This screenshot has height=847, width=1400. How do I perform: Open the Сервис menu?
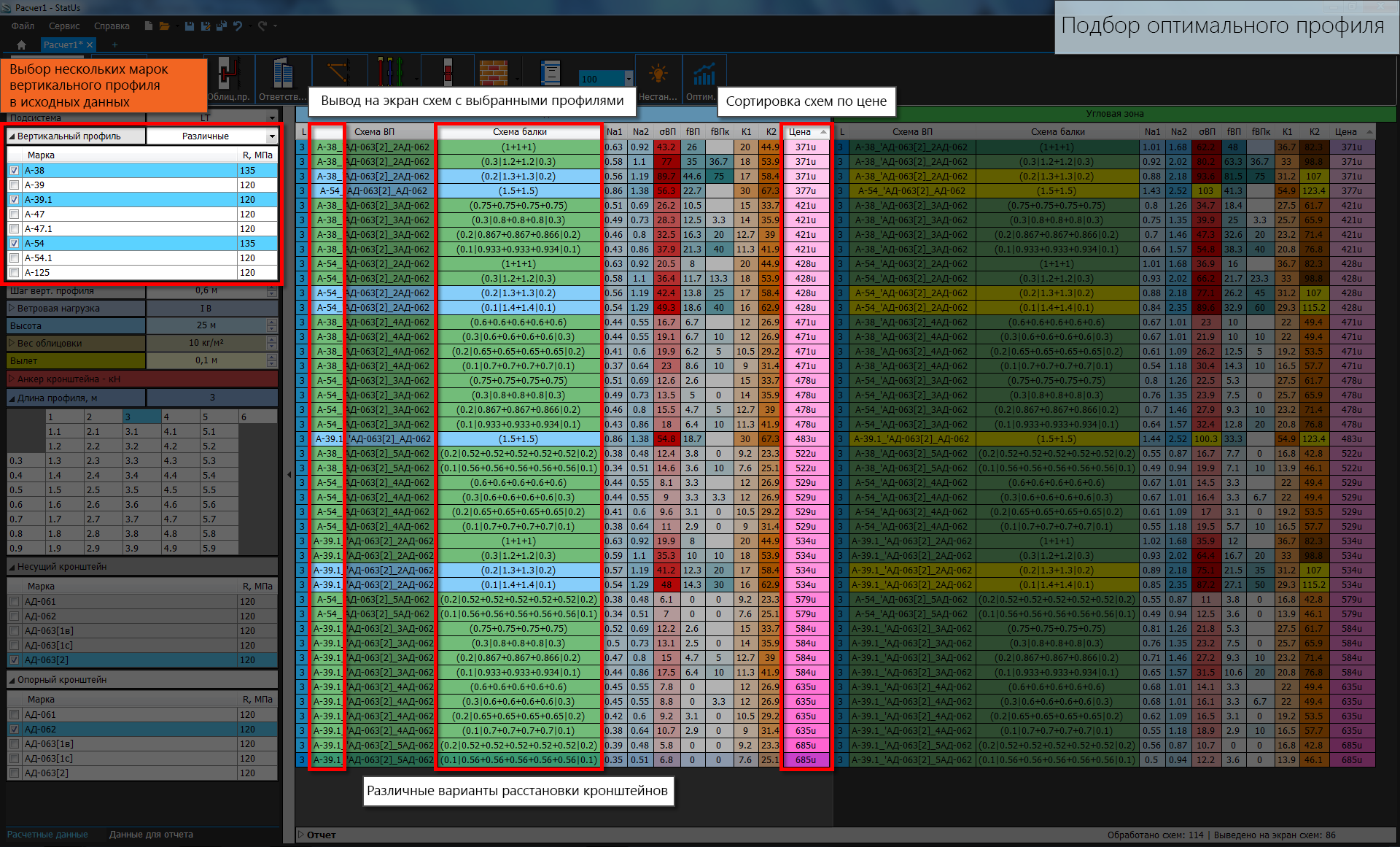tap(64, 26)
